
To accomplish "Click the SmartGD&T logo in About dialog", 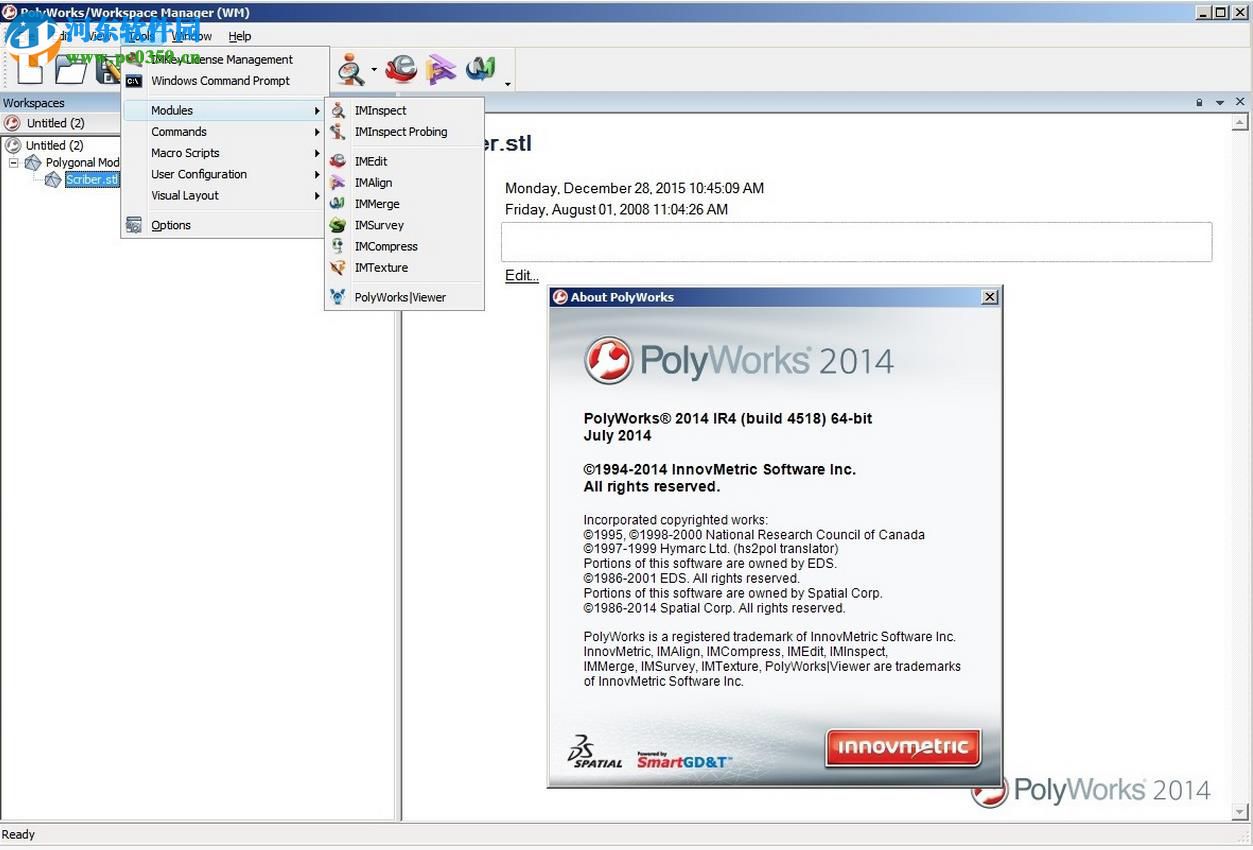I will pos(684,760).
